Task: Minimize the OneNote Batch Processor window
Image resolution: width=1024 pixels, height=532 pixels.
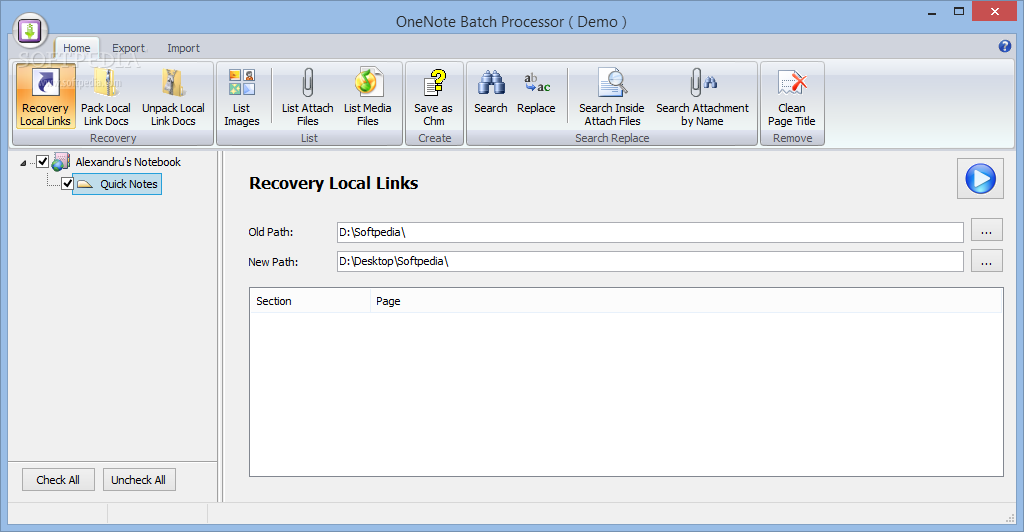Action: point(931,12)
